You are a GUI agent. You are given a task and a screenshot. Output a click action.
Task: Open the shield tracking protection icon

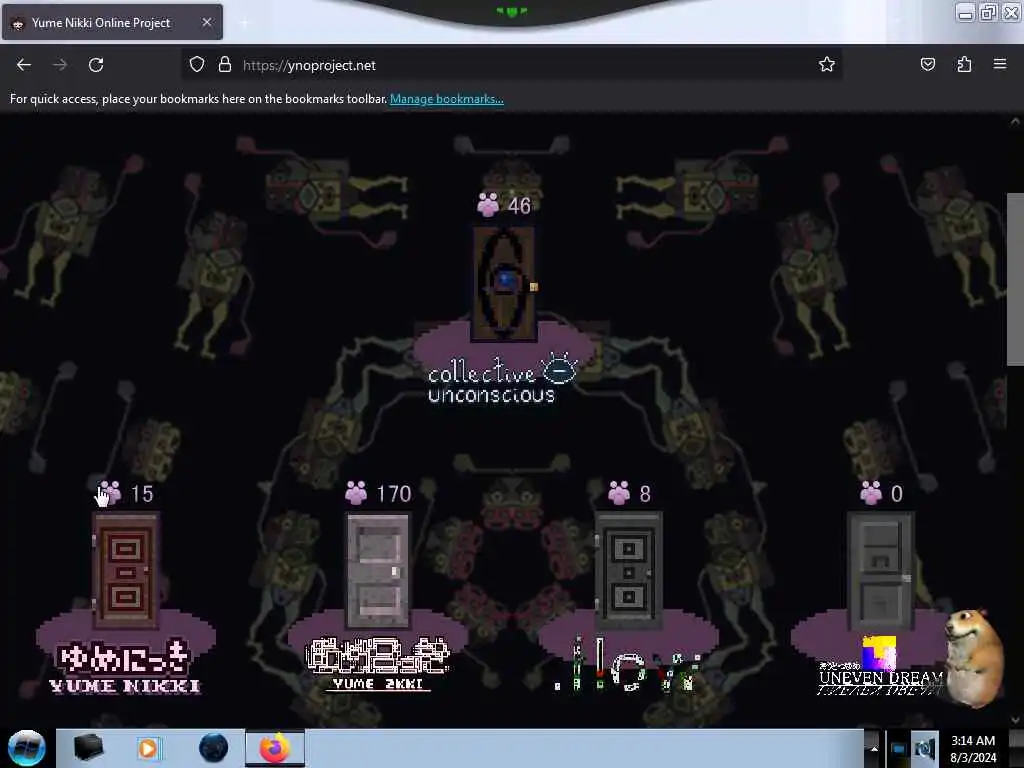point(197,65)
